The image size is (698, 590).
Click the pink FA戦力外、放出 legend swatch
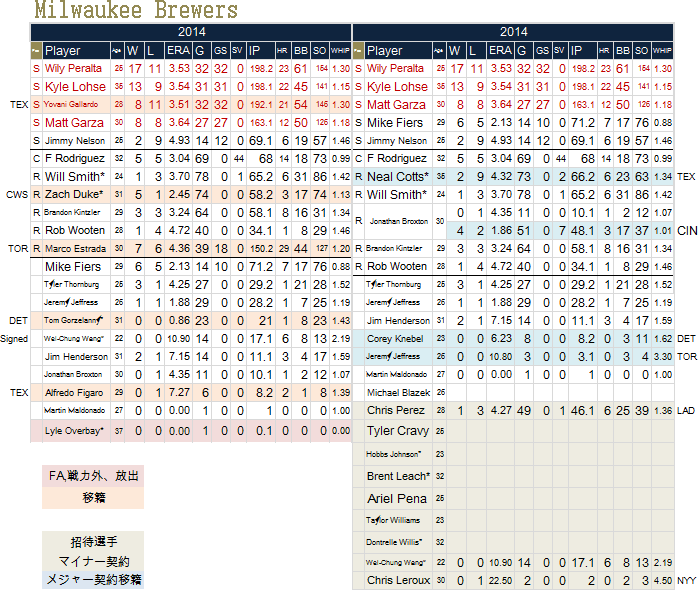93,476
